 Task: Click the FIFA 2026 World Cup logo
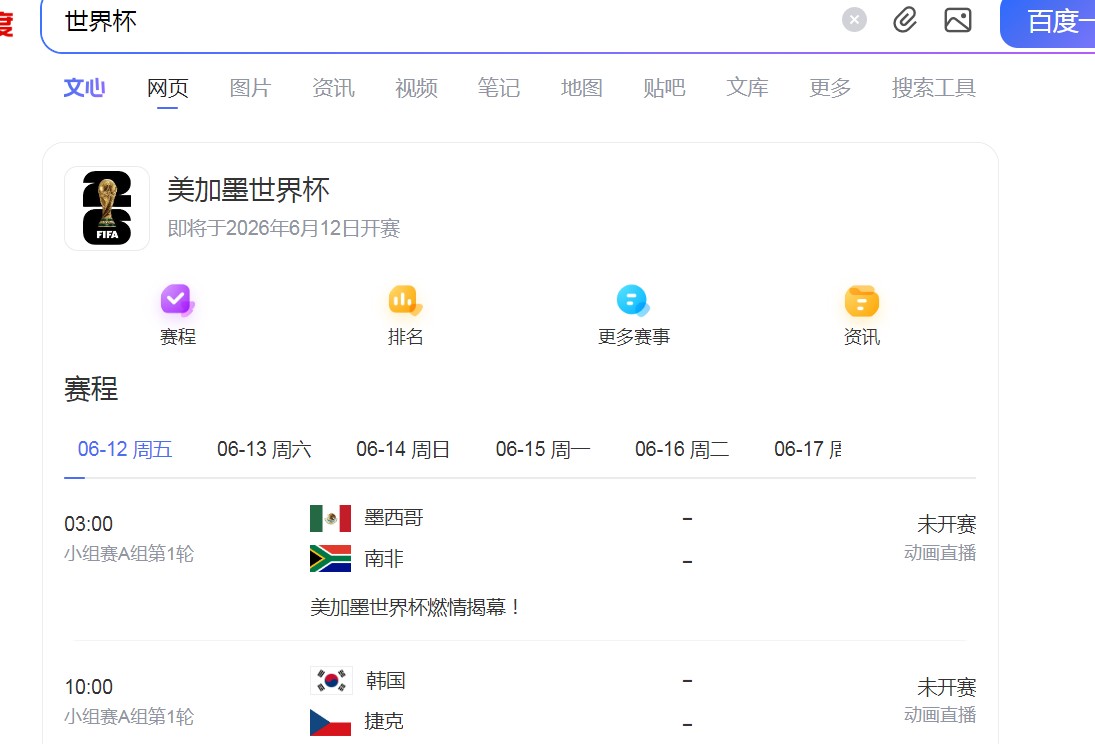(x=107, y=208)
